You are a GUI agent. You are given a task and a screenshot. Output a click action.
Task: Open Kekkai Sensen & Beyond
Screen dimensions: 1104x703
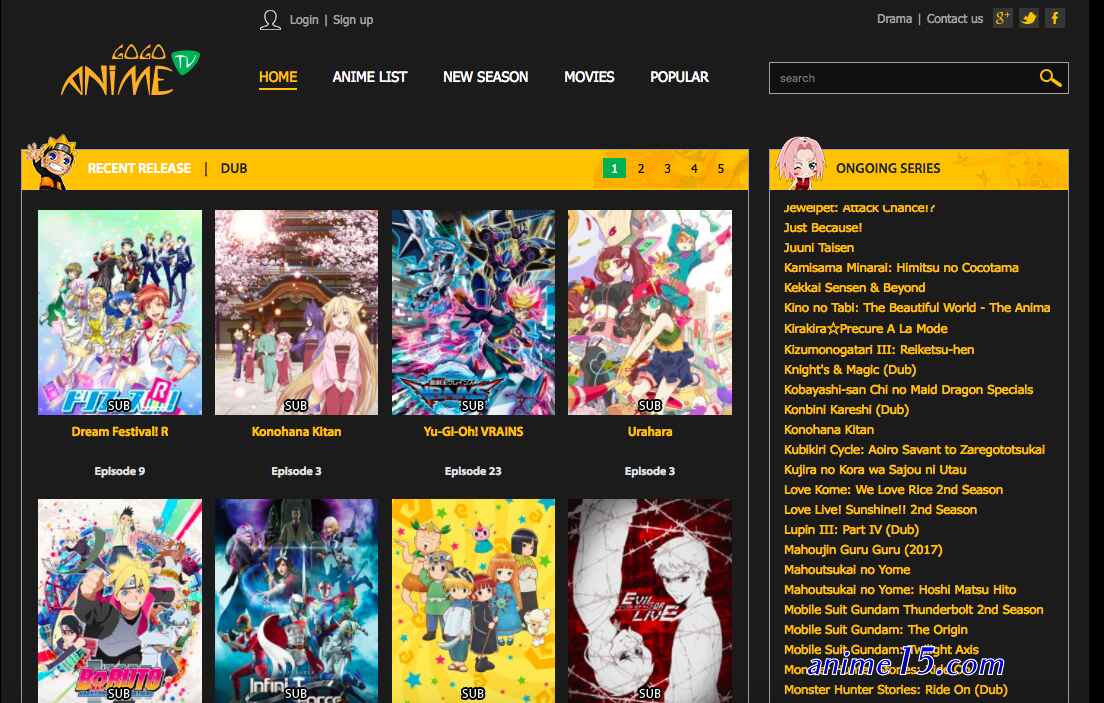855,287
